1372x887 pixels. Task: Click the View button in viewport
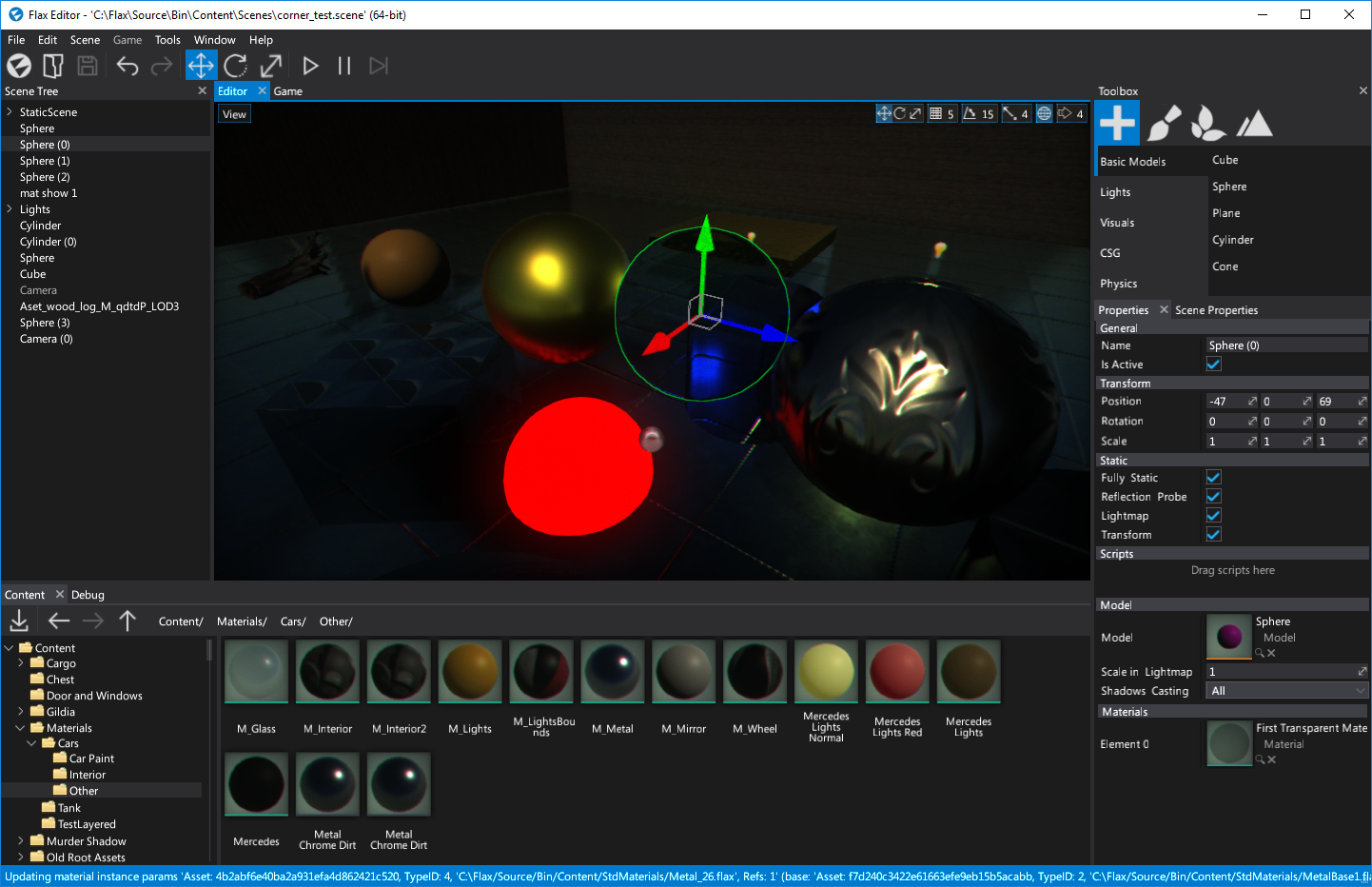[234, 114]
